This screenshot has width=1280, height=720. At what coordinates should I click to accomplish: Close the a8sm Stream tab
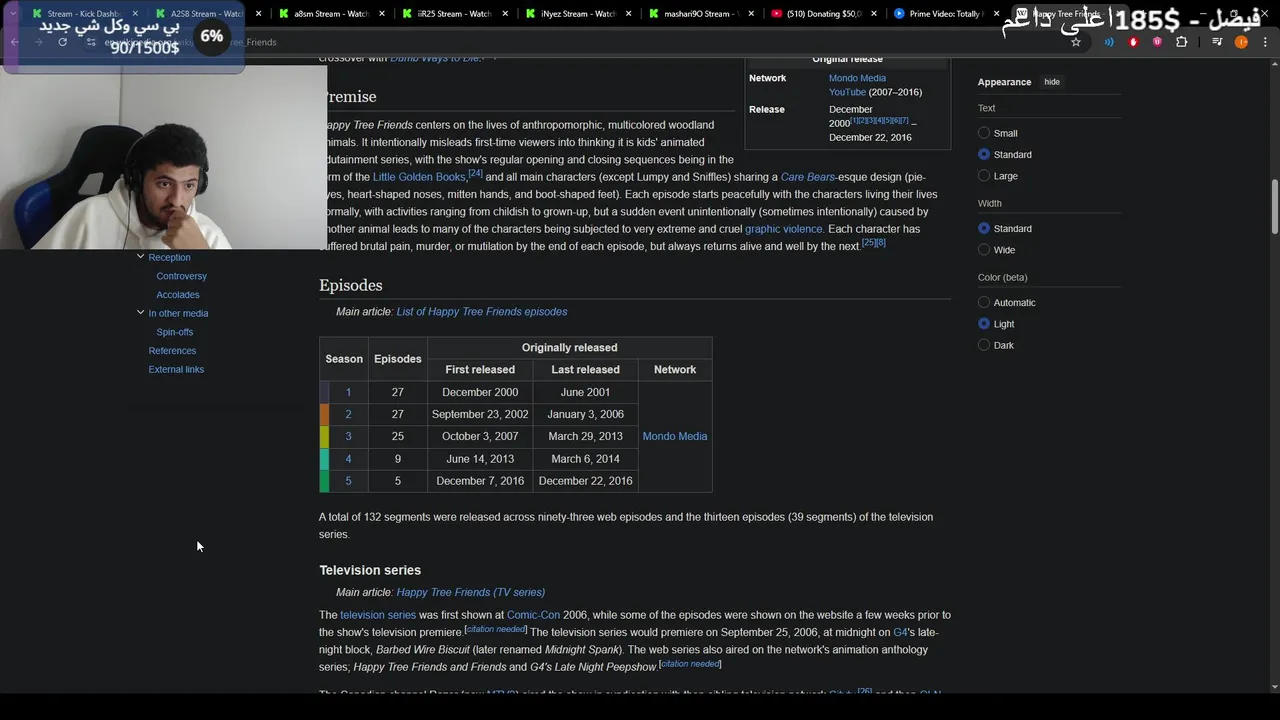382,14
